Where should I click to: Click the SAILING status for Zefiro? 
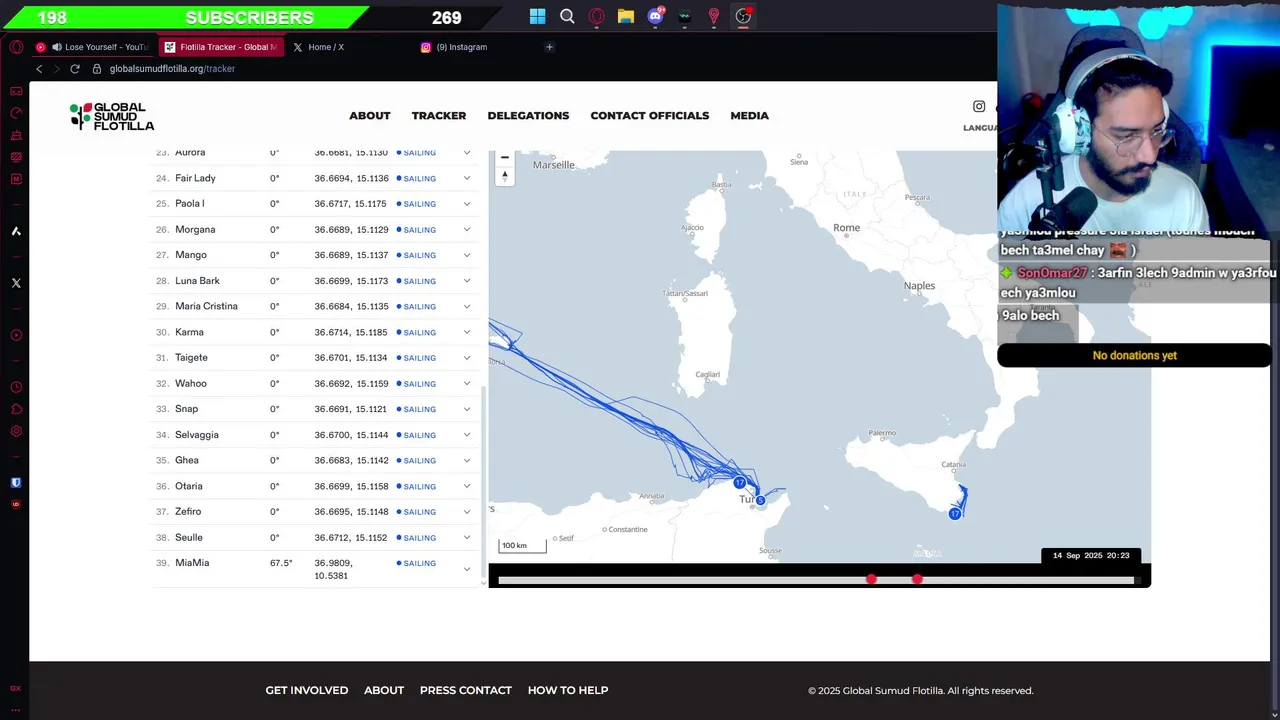[416, 512]
